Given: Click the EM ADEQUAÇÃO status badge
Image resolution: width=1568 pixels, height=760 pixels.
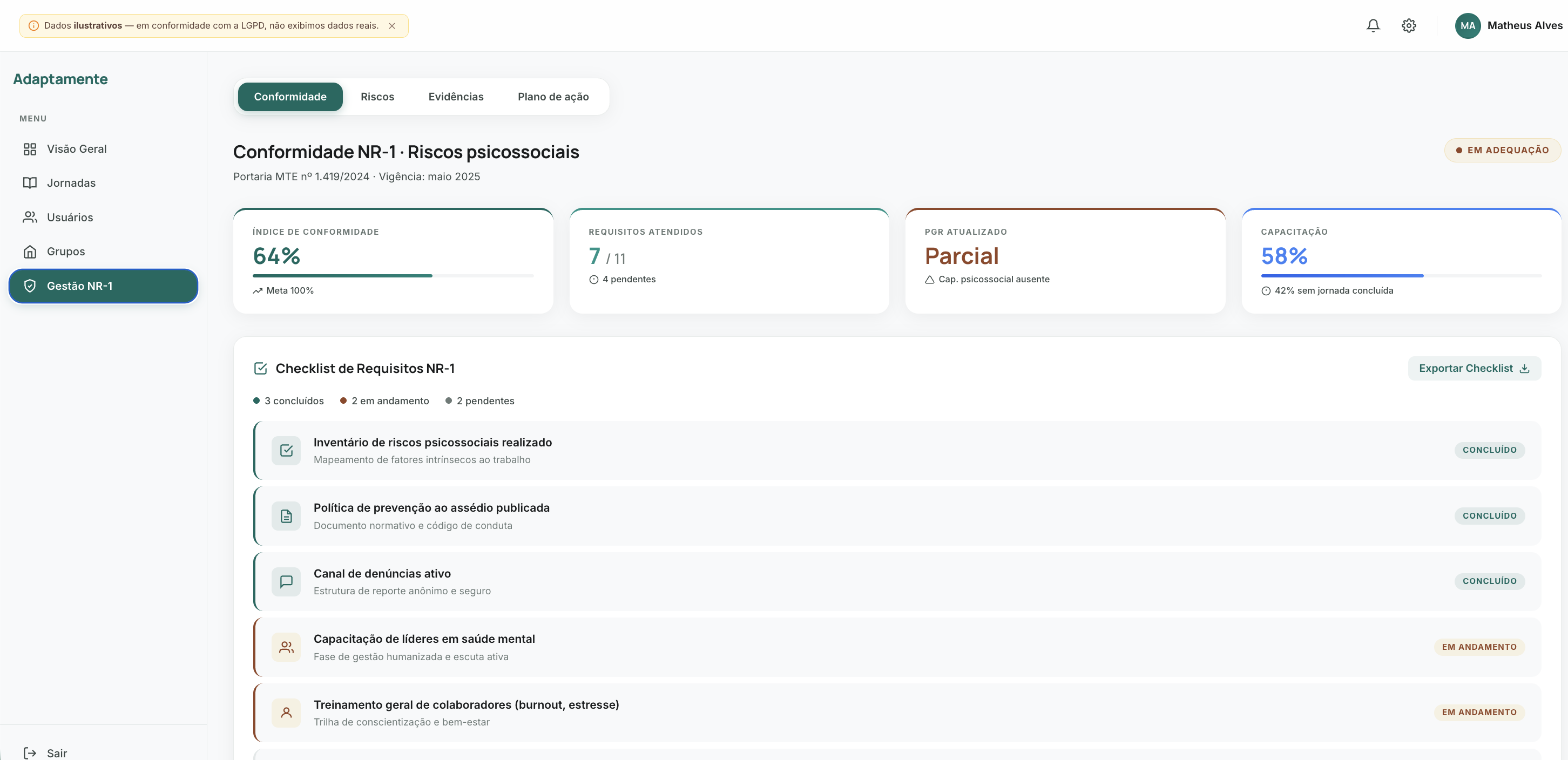Looking at the screenshot, I should 1502,150.
